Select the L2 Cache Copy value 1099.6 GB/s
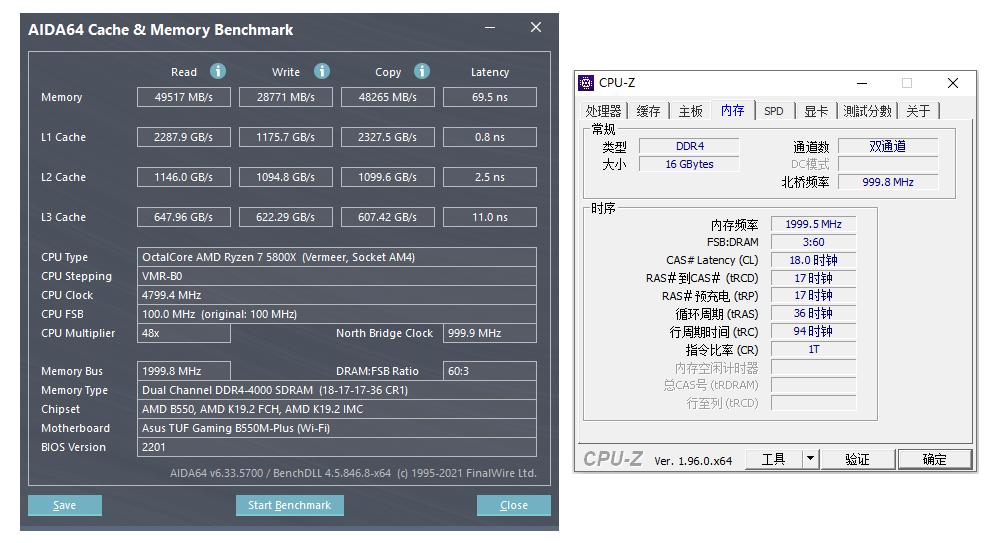1000x543 pixels. pyautogui.click(x=388, y=177)
